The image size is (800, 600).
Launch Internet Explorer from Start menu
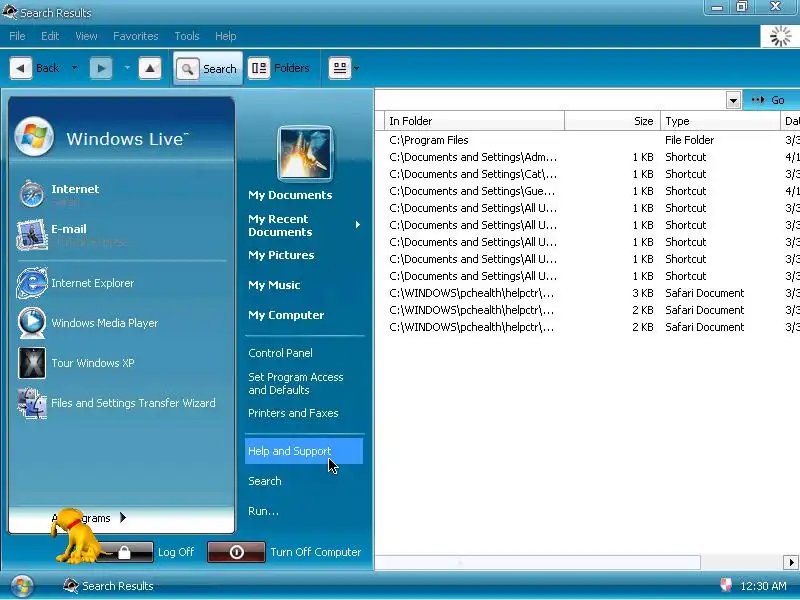(x=77, y=283)
